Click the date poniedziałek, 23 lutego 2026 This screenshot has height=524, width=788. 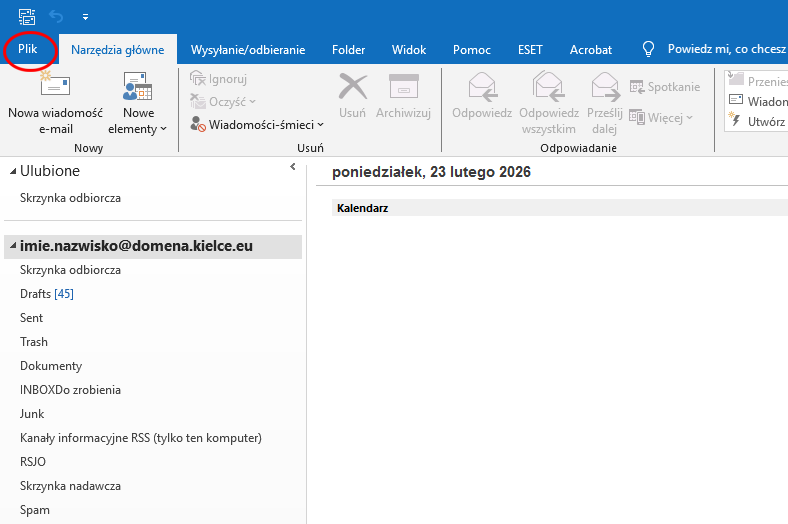pos(431,172)
